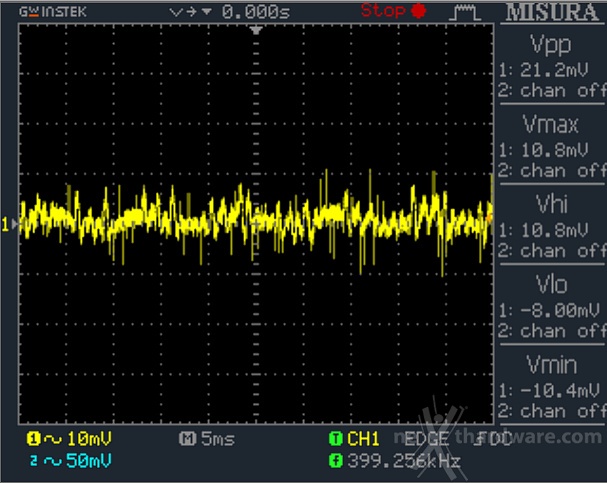Select the Vhi measurement entry

coord(552,226)
